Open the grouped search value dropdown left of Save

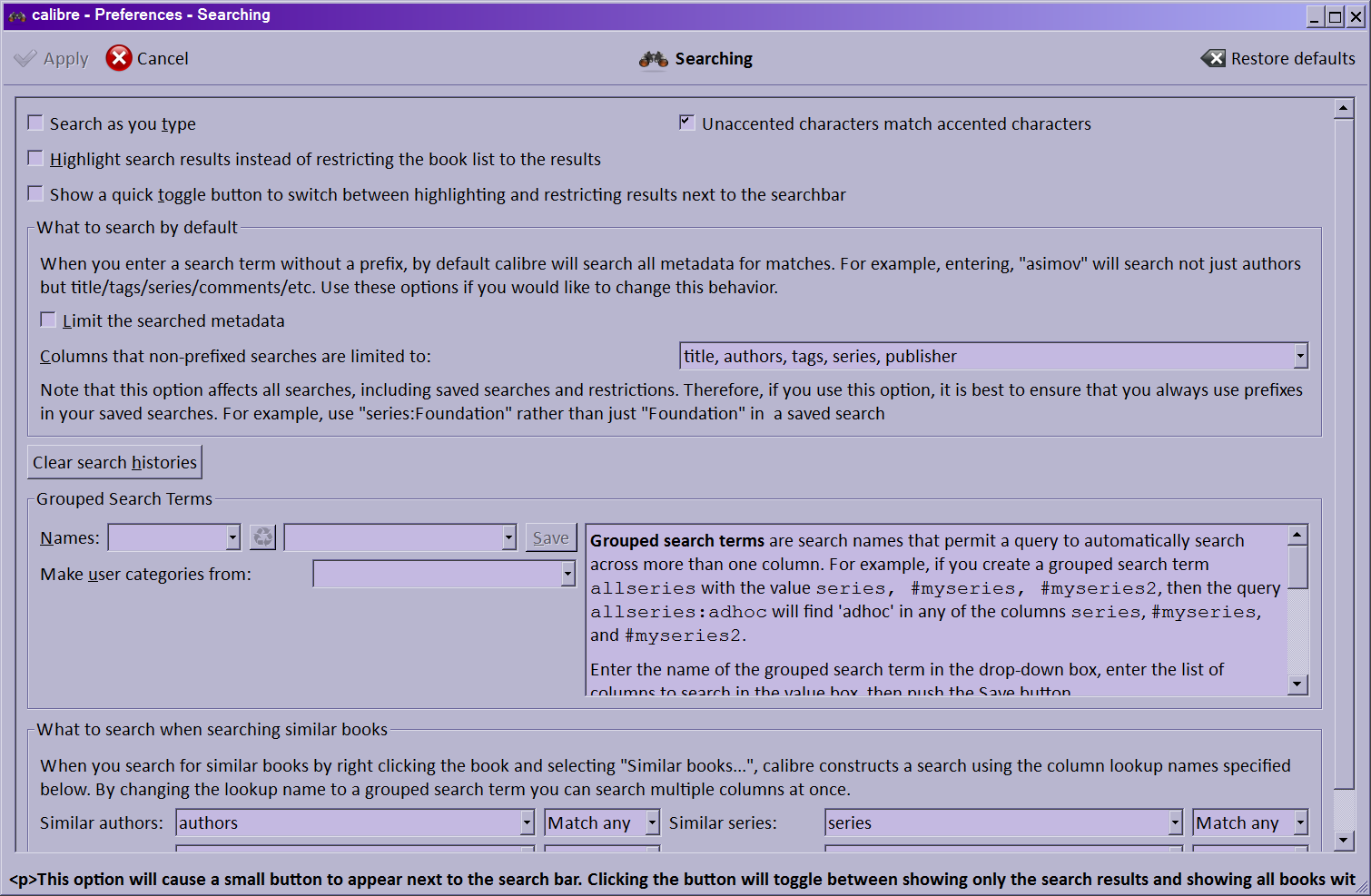(508, 537)
